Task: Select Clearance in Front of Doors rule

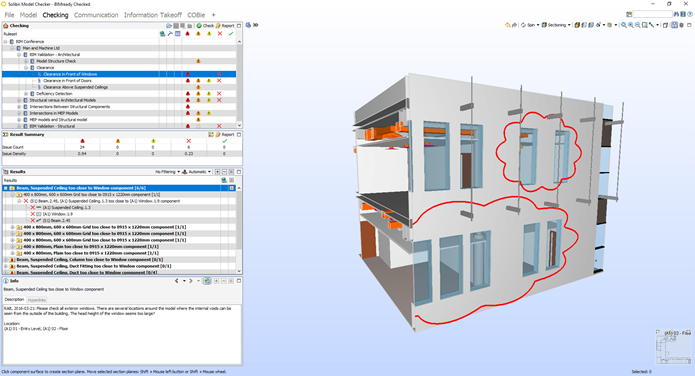Action: (67, 81)
